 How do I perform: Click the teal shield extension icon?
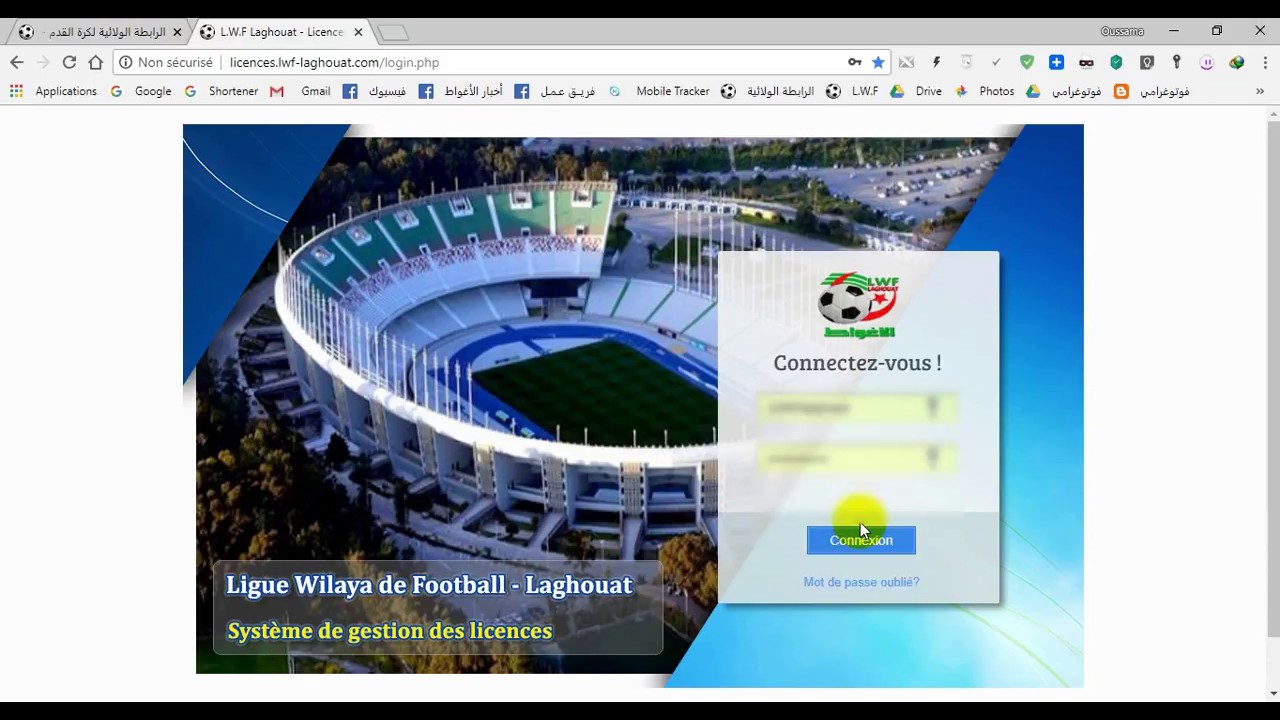point(1116,62)
